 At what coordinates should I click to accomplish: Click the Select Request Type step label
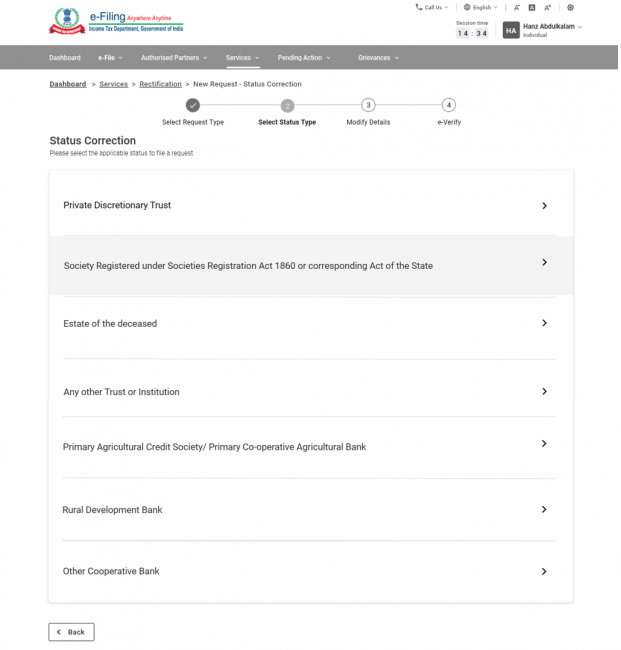pos(194,123)
